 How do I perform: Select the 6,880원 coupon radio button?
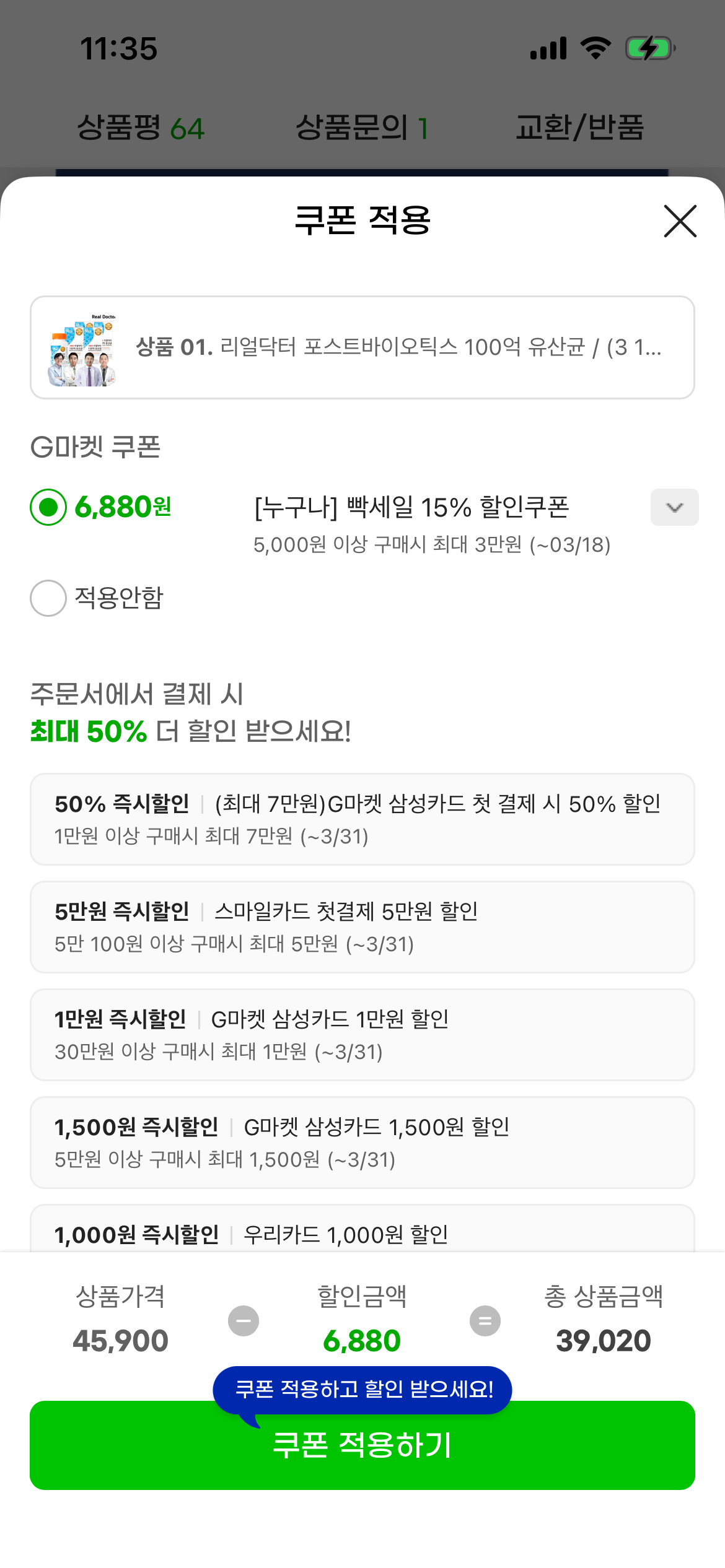click(x=48, y=507)
